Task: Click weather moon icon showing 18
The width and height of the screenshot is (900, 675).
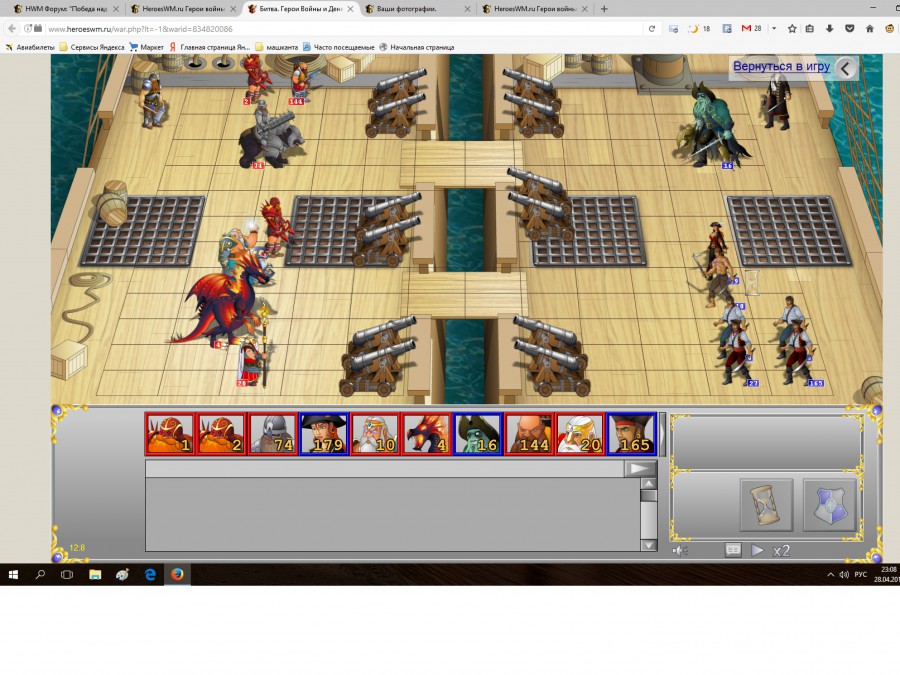Action: click(699, 29)
